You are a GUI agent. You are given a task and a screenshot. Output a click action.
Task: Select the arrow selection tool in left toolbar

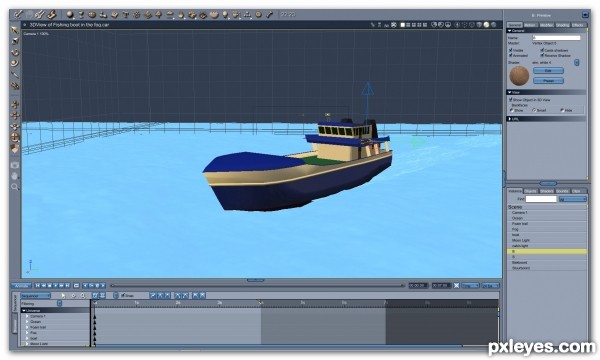[x=15, y=30]
